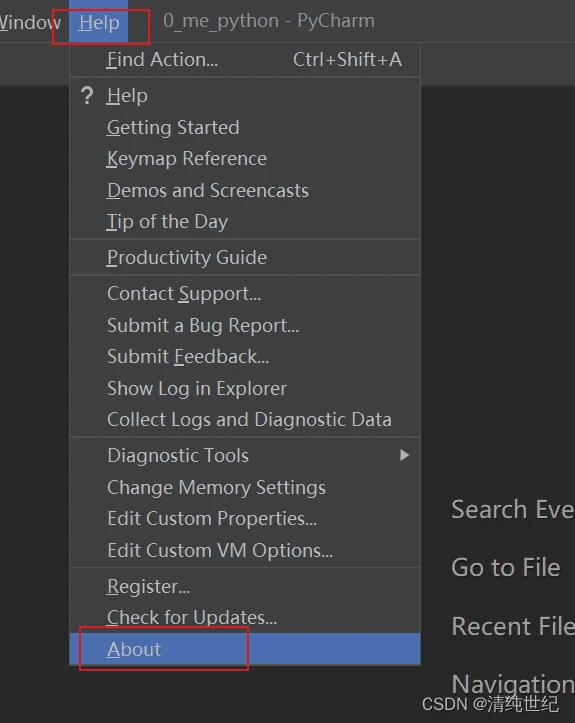Viewport: 575px width, 723px height.
Task: Choose Contact Support option
Action: pos(245,294)
